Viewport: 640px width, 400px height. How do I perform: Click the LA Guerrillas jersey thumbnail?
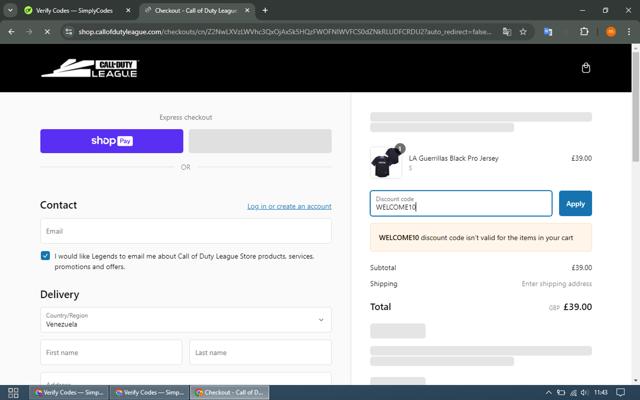[x=386, y=162]
